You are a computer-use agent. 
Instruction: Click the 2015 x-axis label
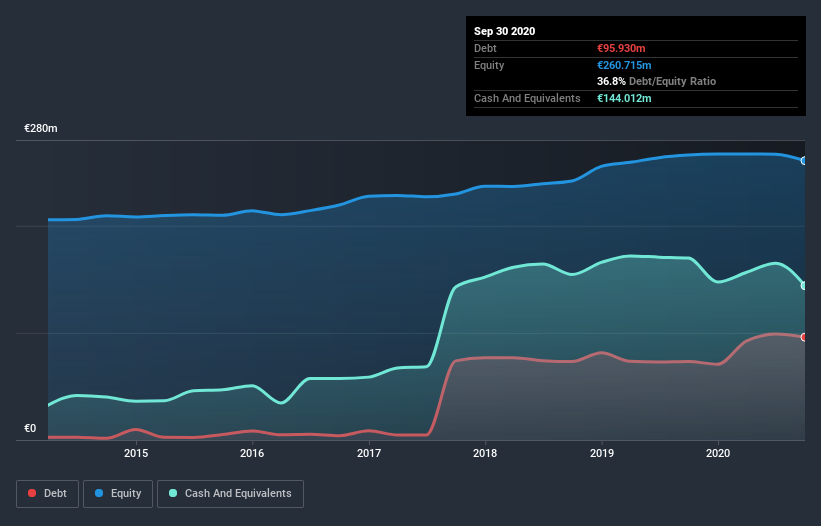coord(136,453)
